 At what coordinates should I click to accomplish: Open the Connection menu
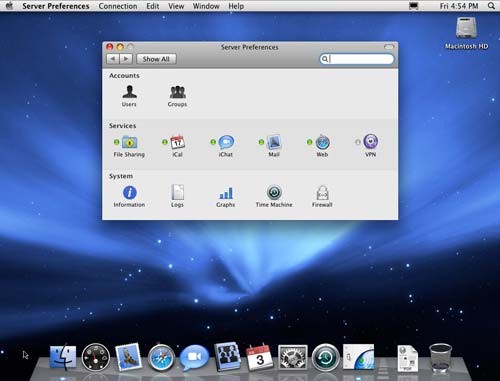[x=118, y=6]
